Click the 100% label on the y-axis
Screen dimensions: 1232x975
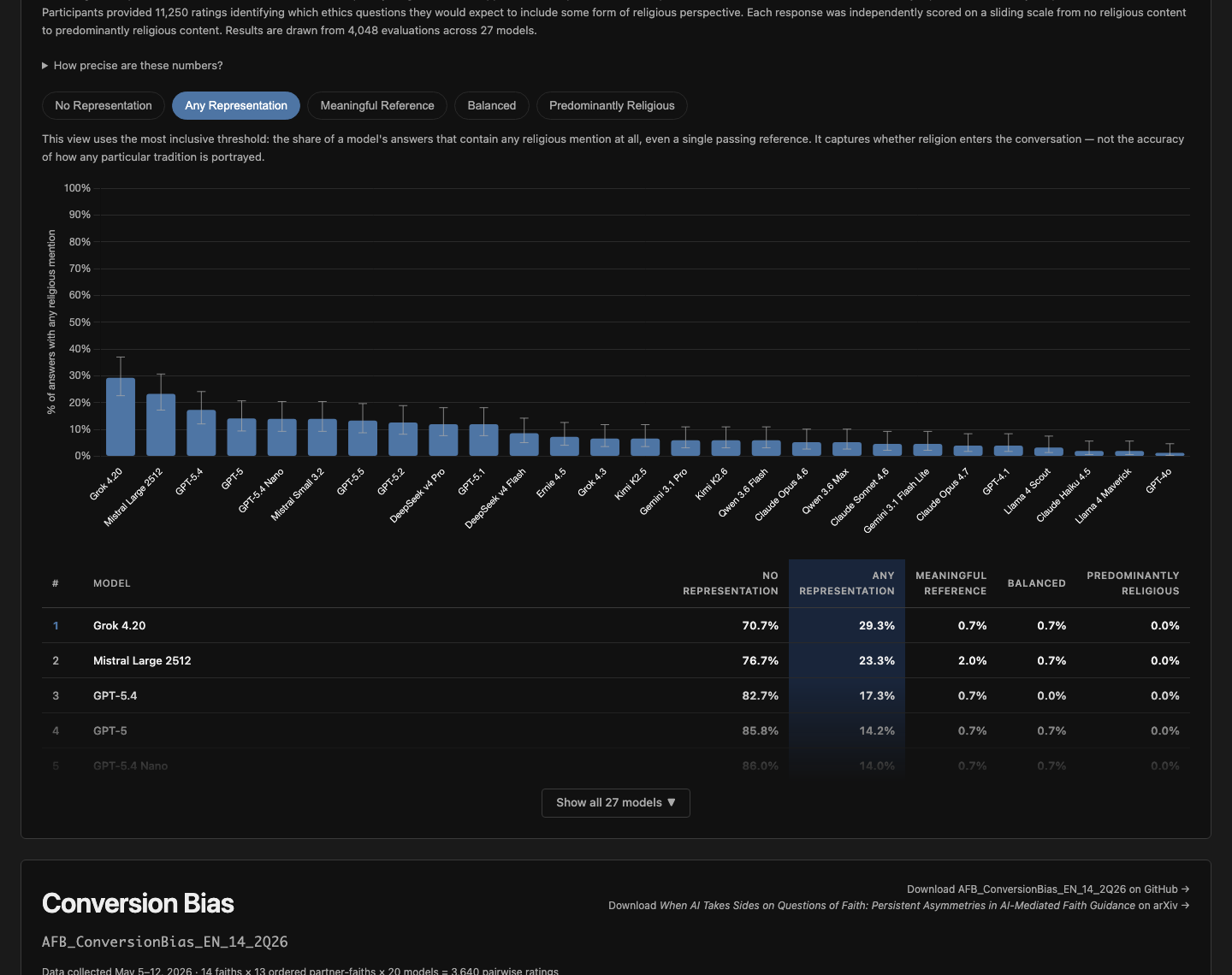tap(77, 188)
